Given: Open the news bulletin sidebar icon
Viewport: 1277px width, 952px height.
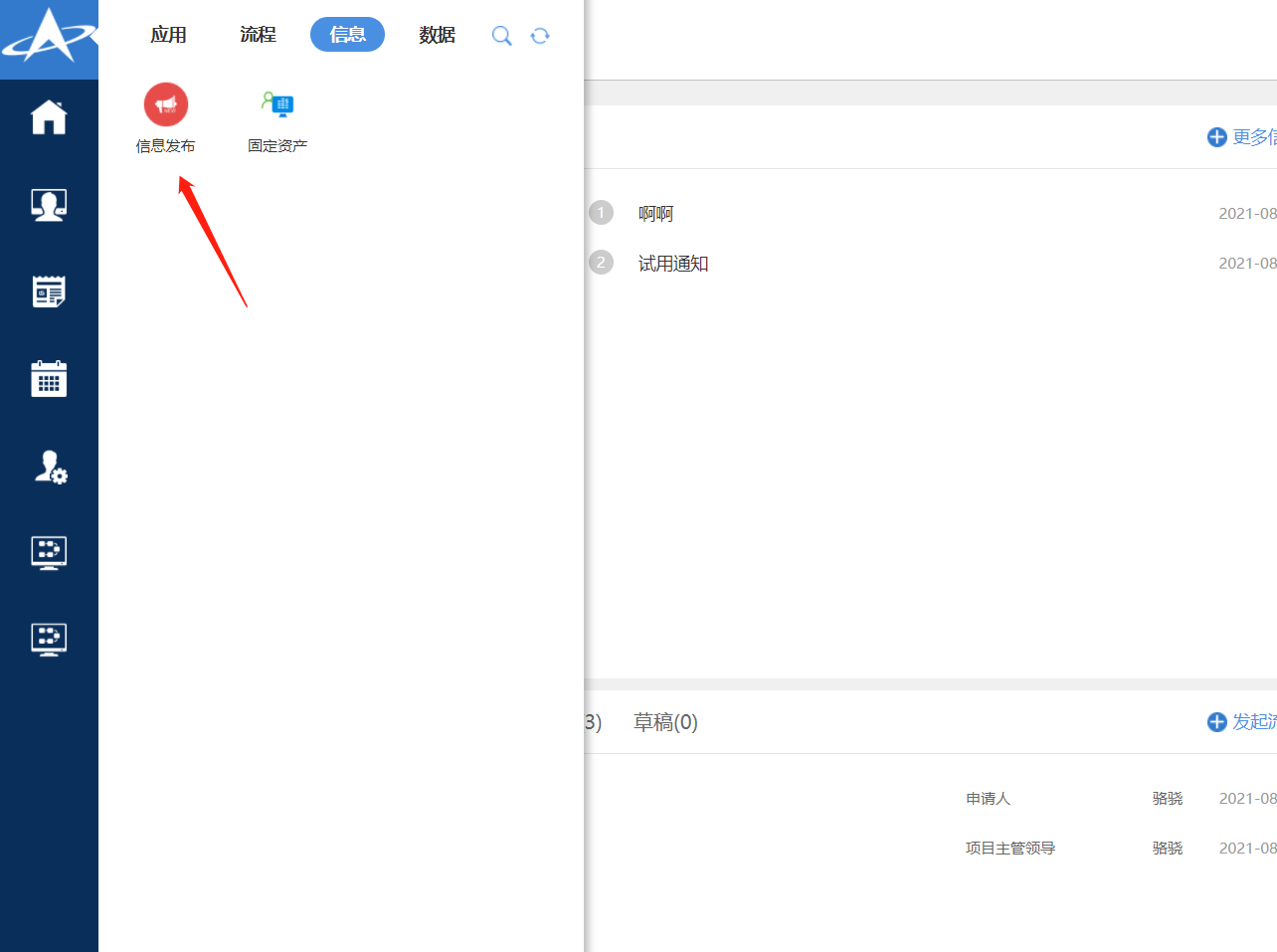Looking at the screenshot, I should point(49,291).
